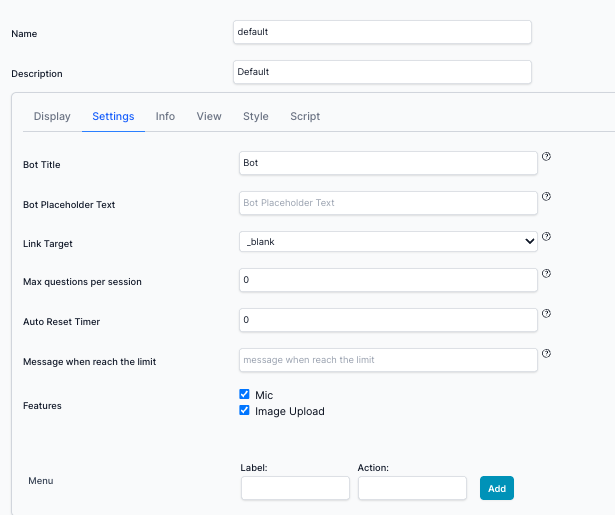The height and width of the screenshot is (515, 615).
Task: Show help icon for Auto Reset Timer
Action: click(546, 313)
